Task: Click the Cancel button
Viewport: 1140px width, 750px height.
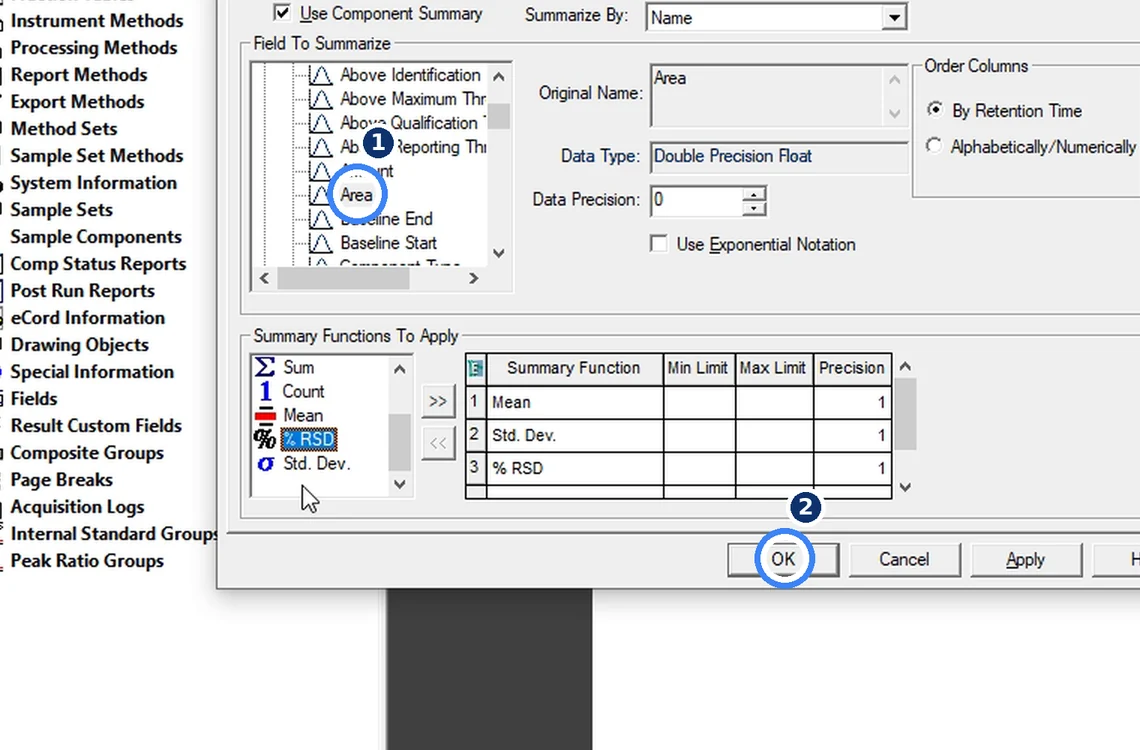Action: pos(904,560)
